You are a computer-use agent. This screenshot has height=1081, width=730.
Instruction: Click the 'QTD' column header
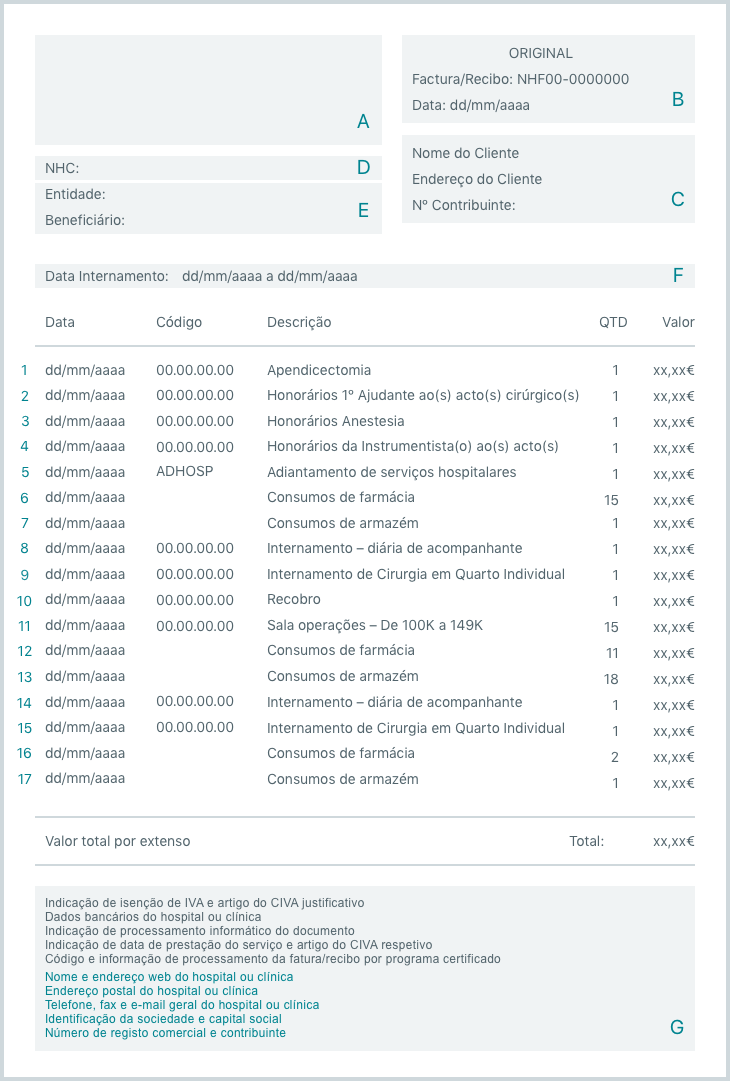point(613,322)
